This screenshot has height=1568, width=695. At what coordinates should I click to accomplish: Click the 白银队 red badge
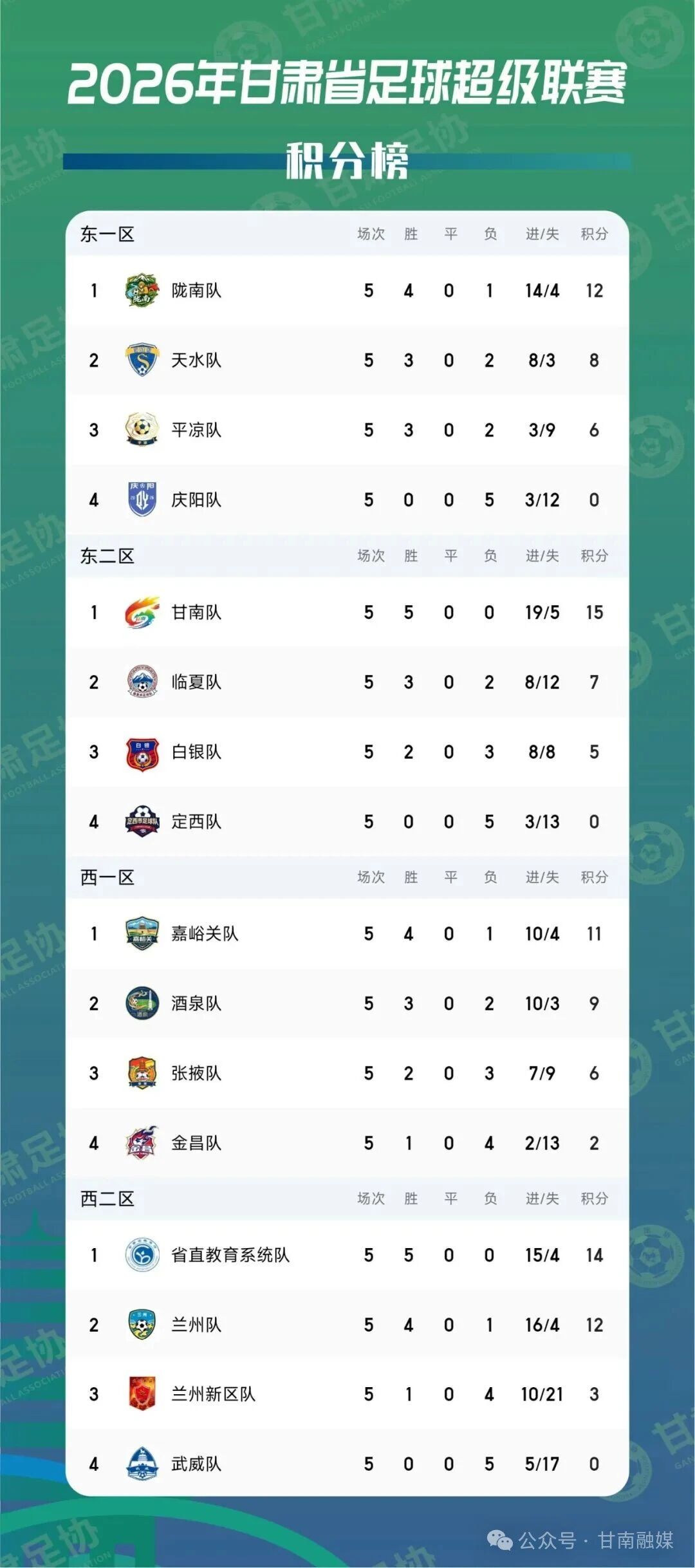pos(142,752)
